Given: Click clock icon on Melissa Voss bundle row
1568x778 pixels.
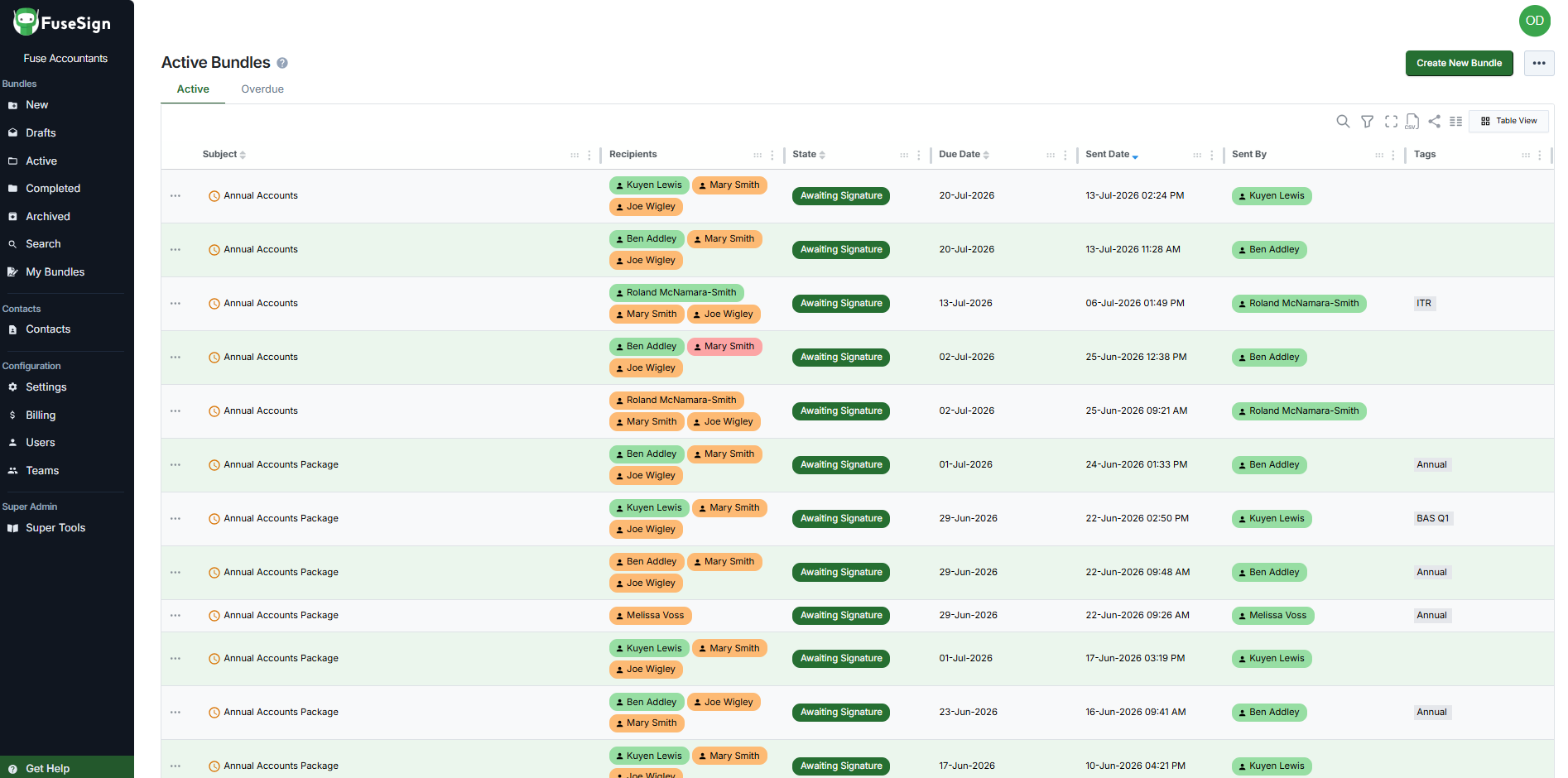Looking at the screenshot, I should pos(214,616).
